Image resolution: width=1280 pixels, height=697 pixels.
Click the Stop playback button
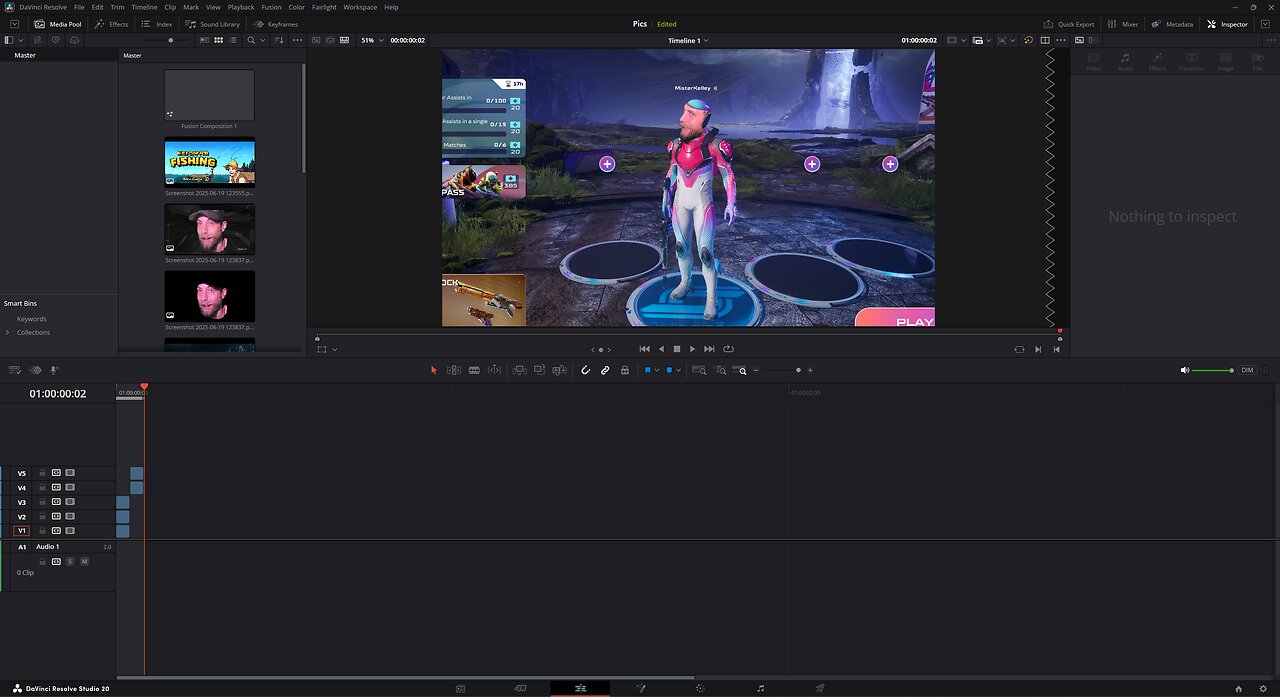pos(677,349)
